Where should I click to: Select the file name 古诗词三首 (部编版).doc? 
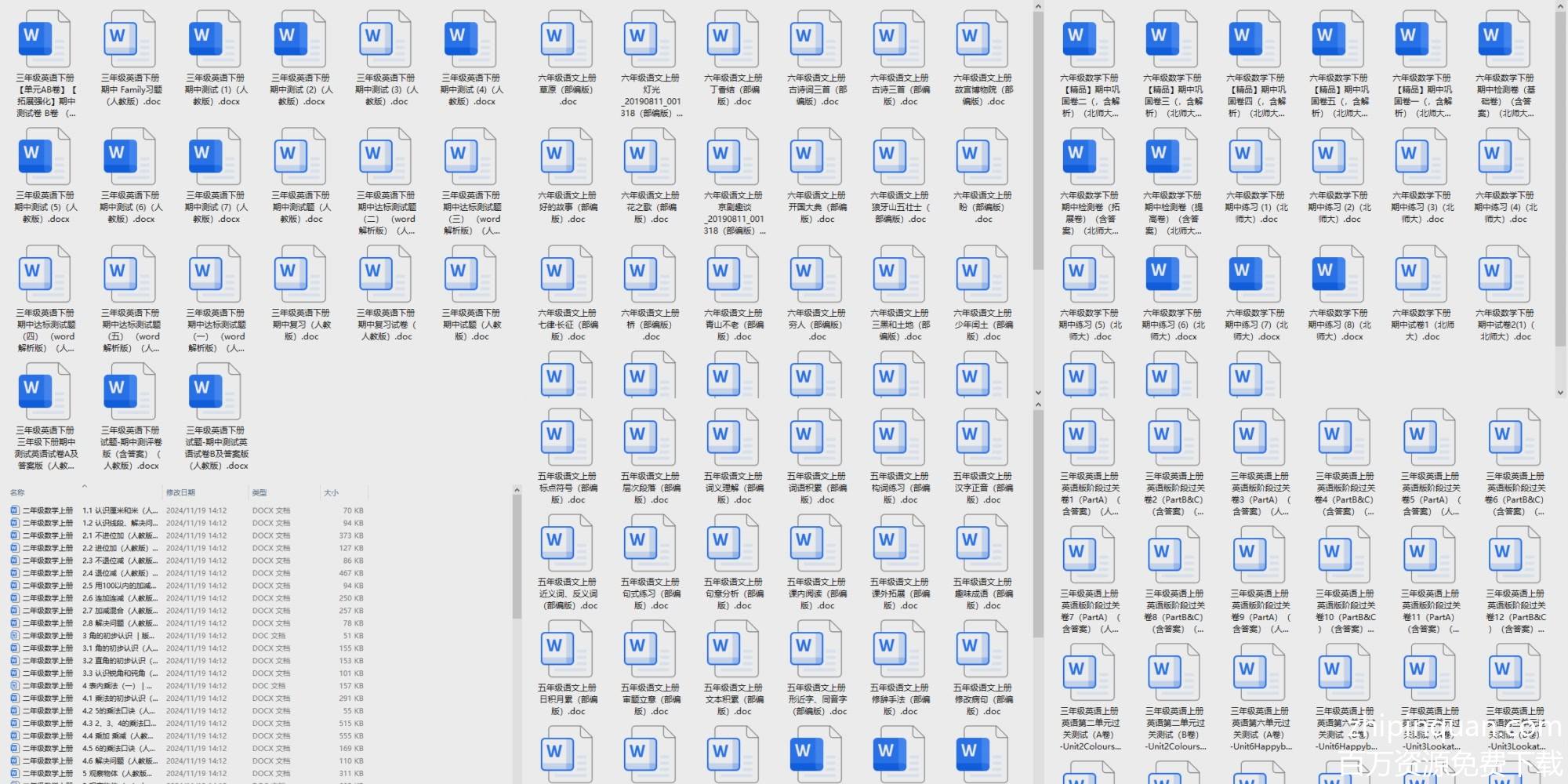coord(816,89)
